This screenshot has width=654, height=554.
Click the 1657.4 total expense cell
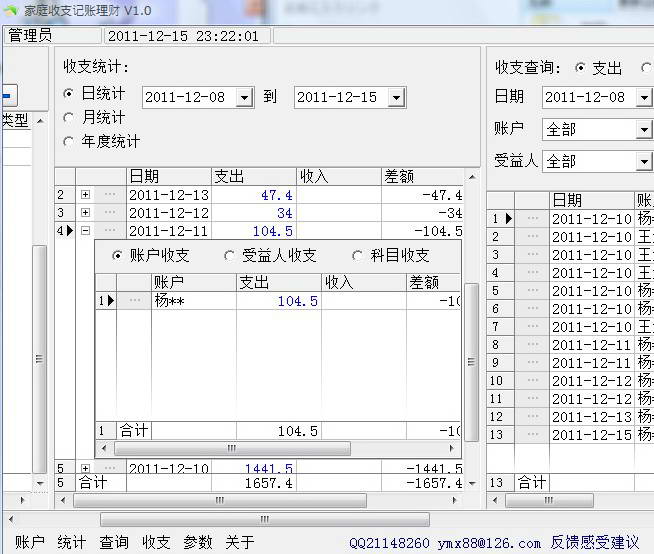click(x=254, y=483)
